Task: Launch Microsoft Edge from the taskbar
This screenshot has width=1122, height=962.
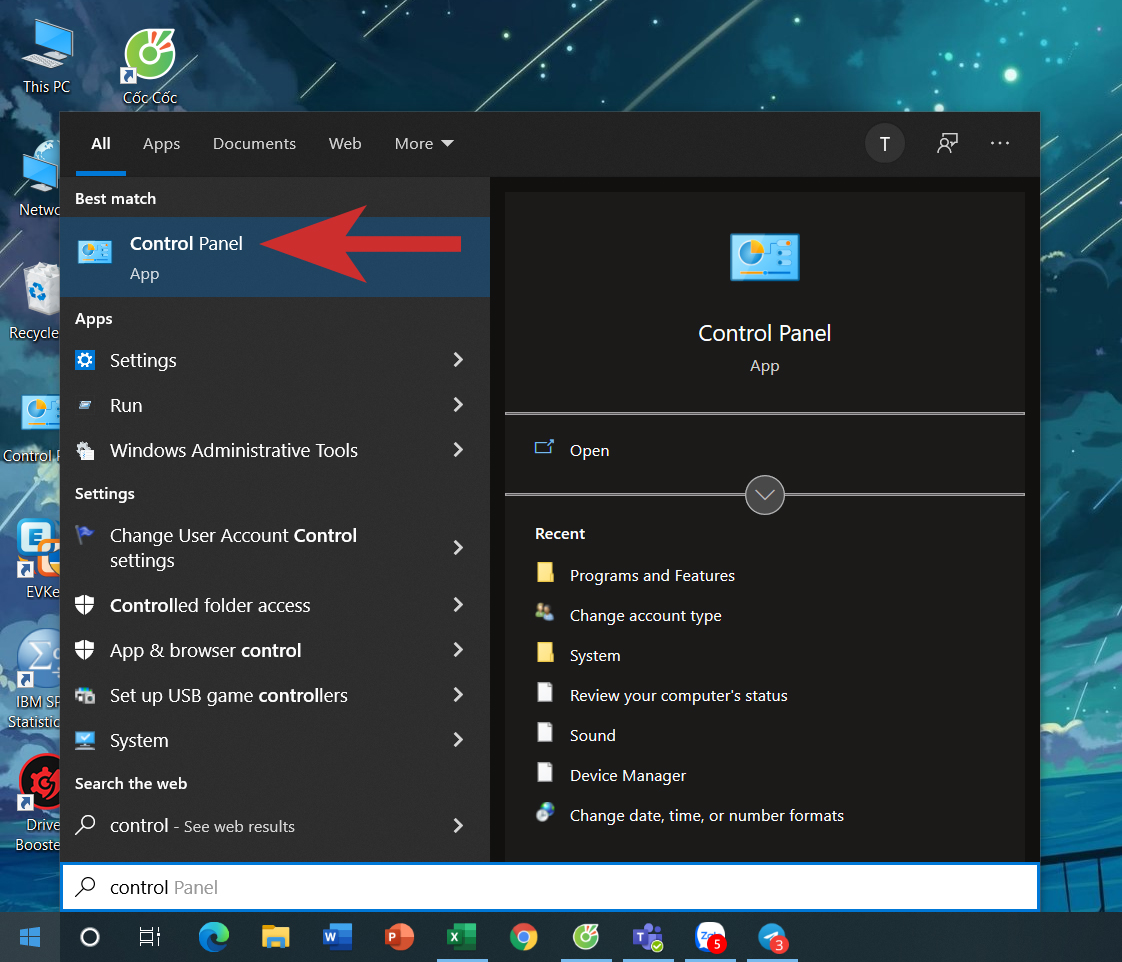Action: coord(213,937)
